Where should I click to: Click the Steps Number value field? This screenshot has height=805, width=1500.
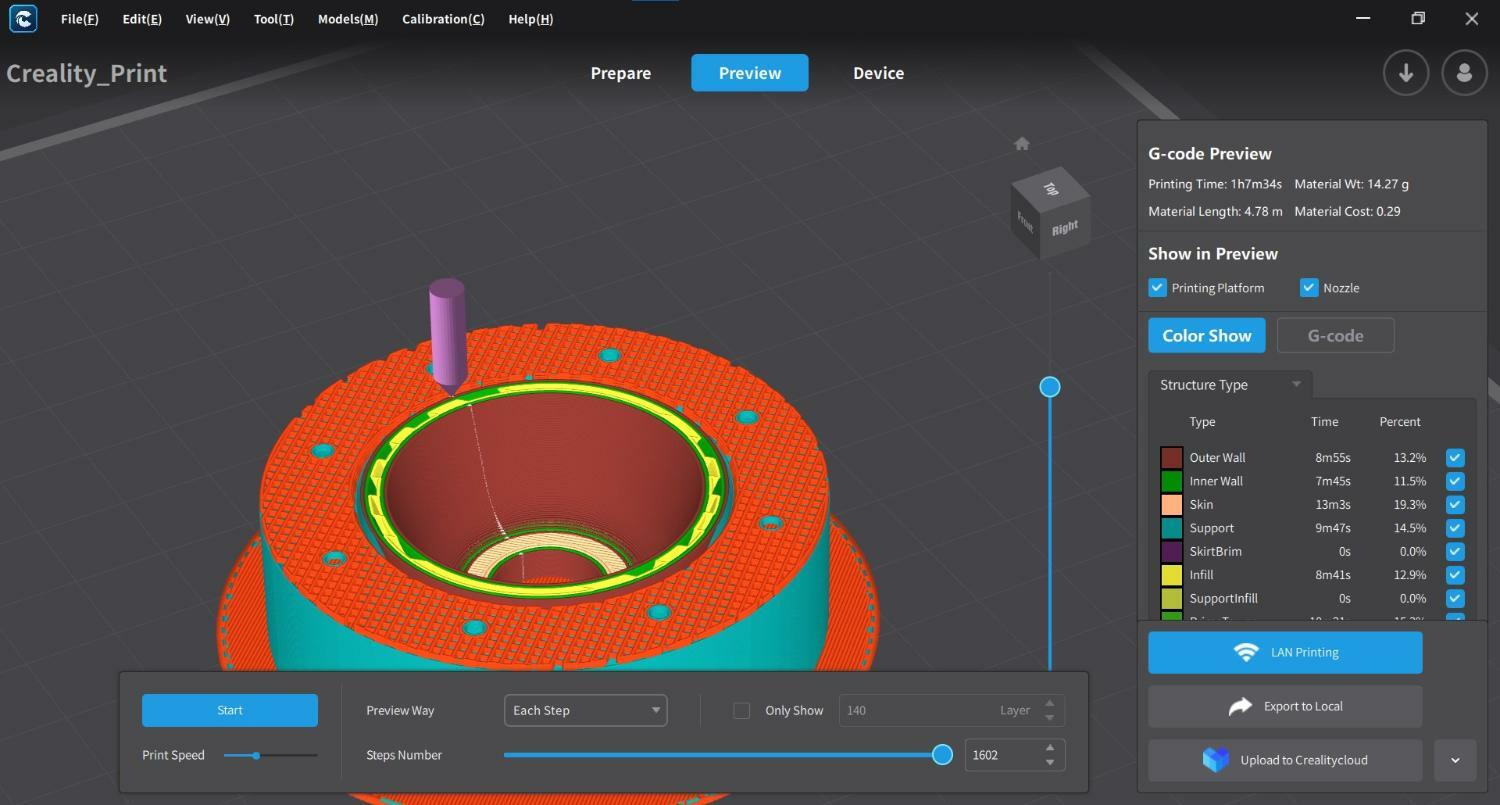(x=1002, y=756)
